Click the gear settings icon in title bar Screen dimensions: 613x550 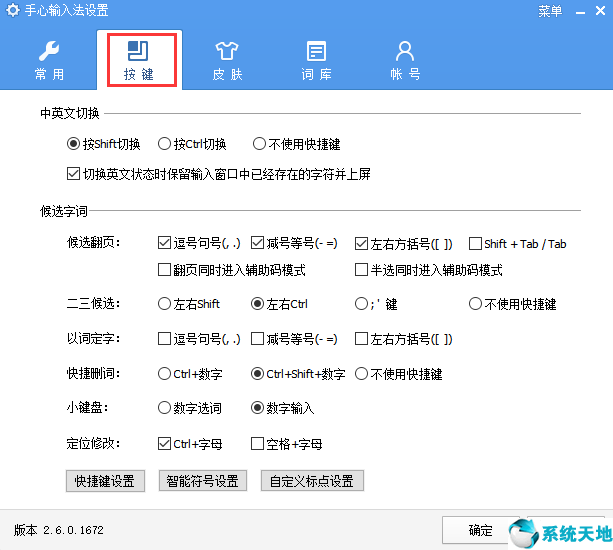coord(13,10)
